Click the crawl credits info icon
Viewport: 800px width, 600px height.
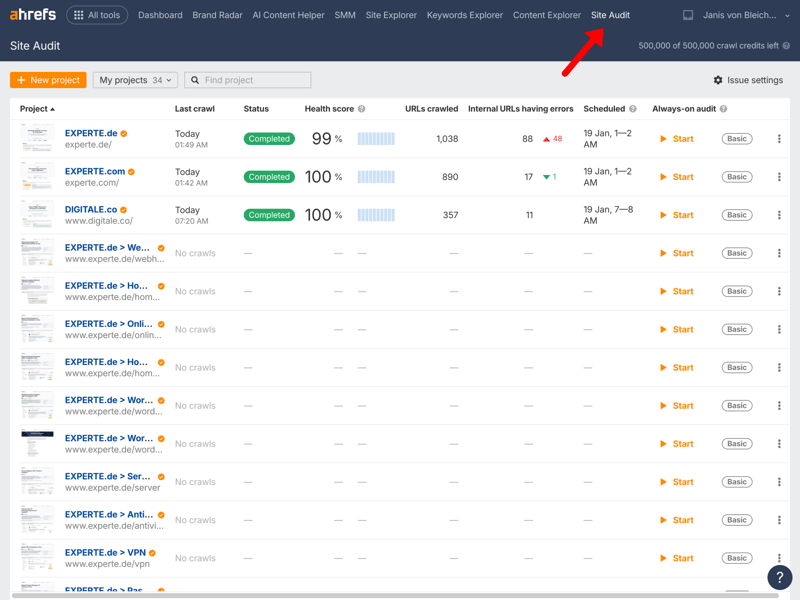[786, 46]
